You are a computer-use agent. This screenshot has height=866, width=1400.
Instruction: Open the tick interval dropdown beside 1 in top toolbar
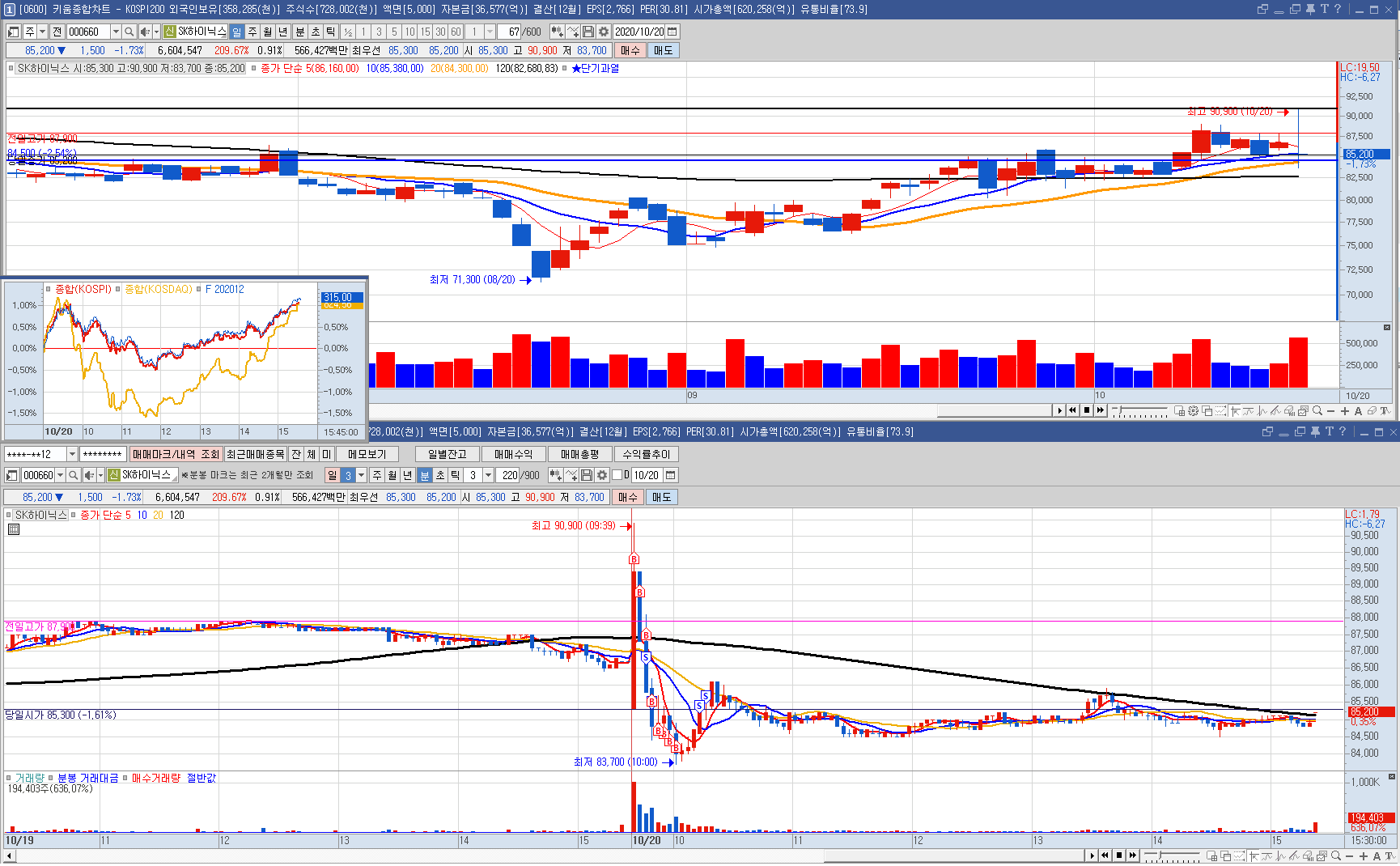click(x=490, y=32)
